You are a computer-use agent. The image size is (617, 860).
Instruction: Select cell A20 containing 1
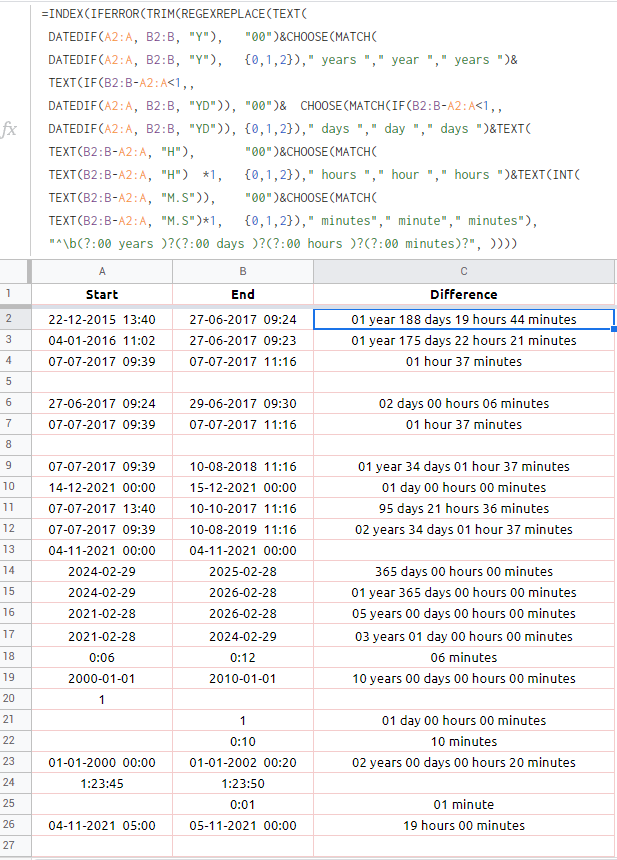tap(102, 700)
